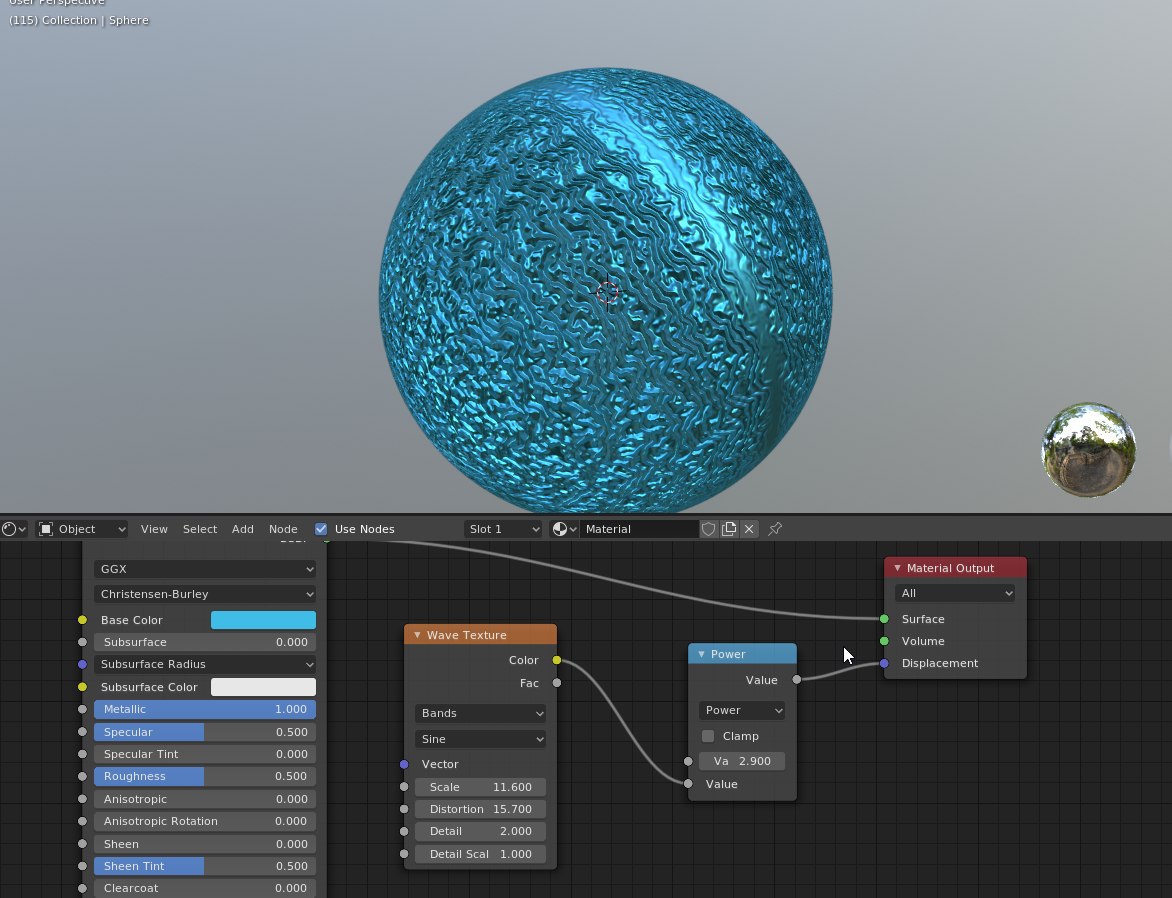Browse materials with the sphere icon
The width and height of the screenshot is (1172, 898).
pos(564,529)
